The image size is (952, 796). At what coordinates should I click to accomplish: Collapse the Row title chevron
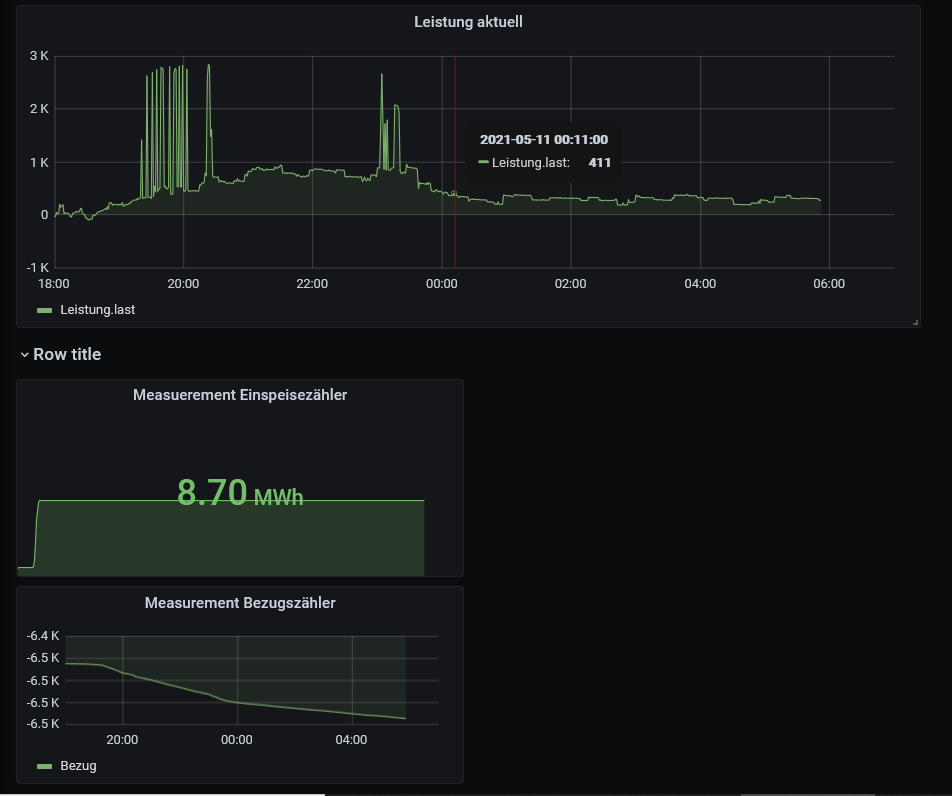tap(24, 355)
